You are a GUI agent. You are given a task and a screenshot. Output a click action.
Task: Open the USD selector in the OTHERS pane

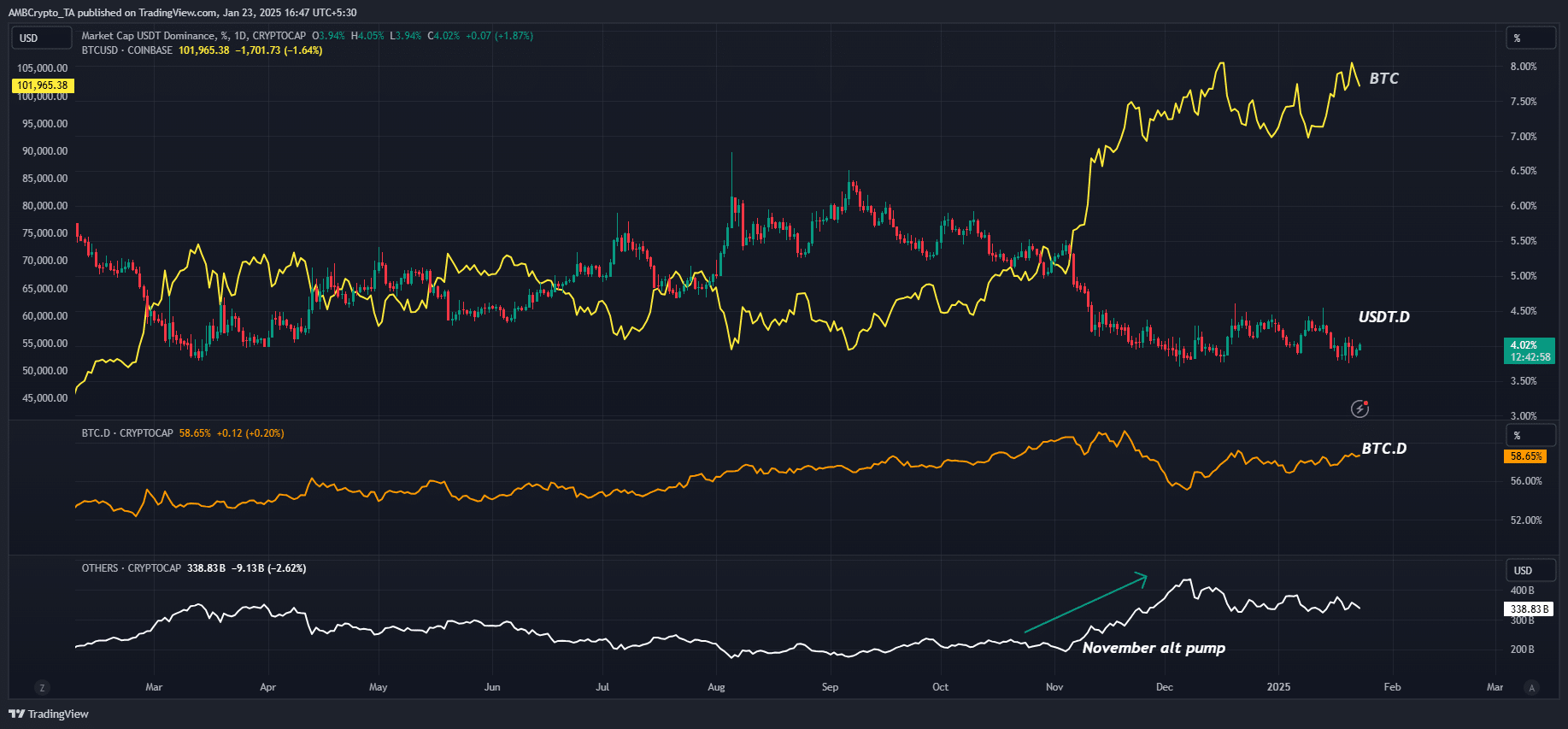pos(1529,570)
